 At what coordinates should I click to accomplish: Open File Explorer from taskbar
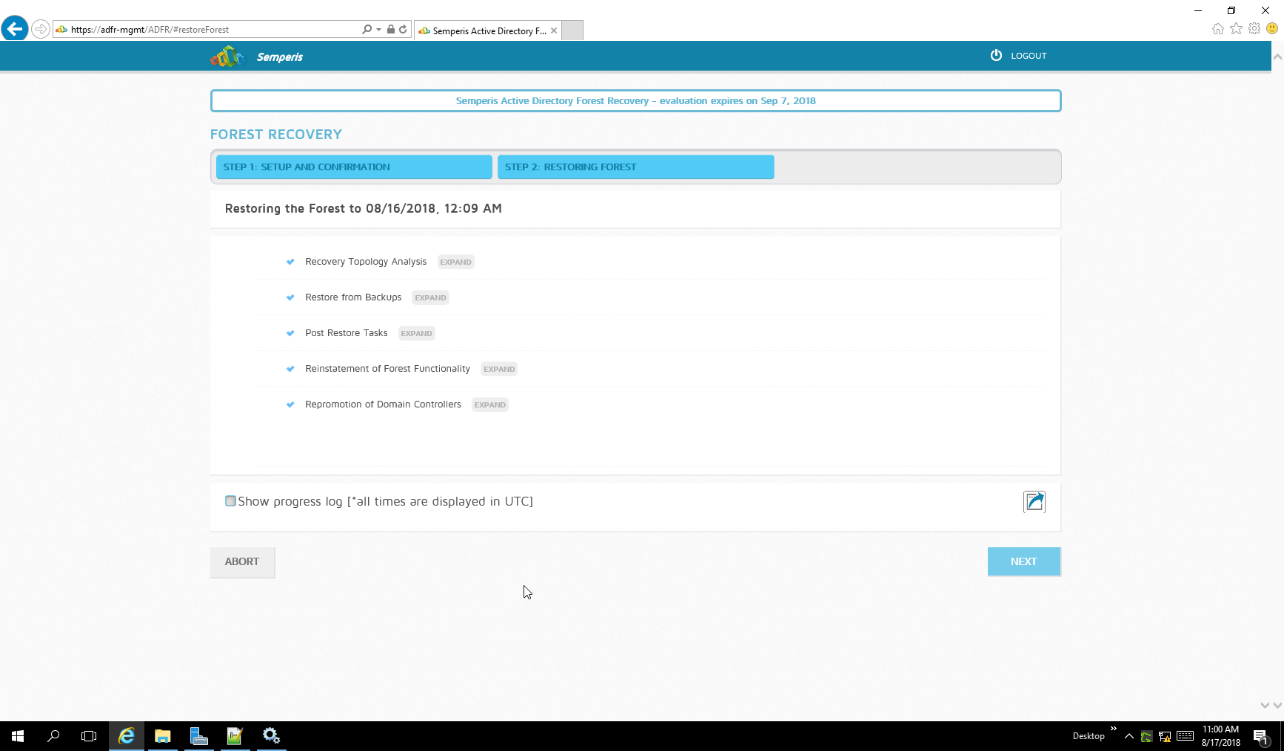pyautogui.click(x=162, y=736)
